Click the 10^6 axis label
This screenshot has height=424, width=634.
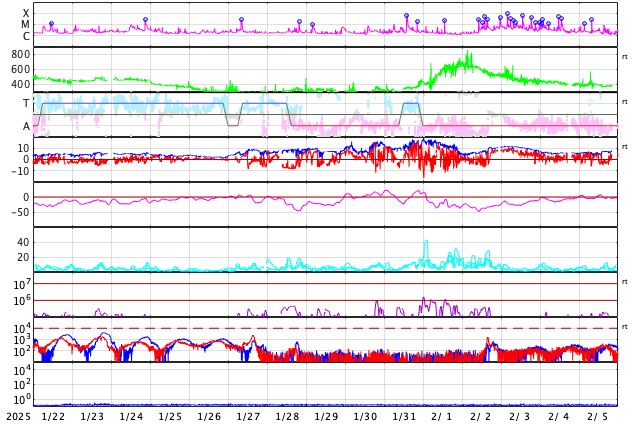point(23,300)
